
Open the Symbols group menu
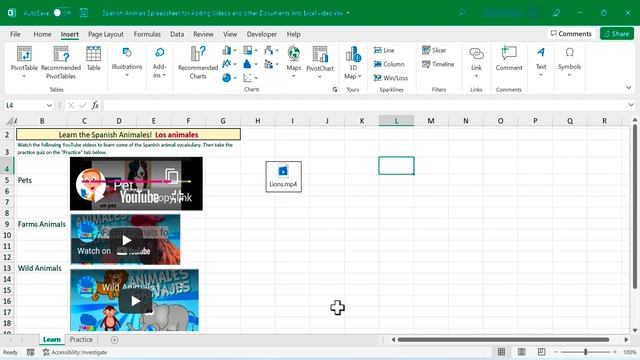tap(569, 61)
